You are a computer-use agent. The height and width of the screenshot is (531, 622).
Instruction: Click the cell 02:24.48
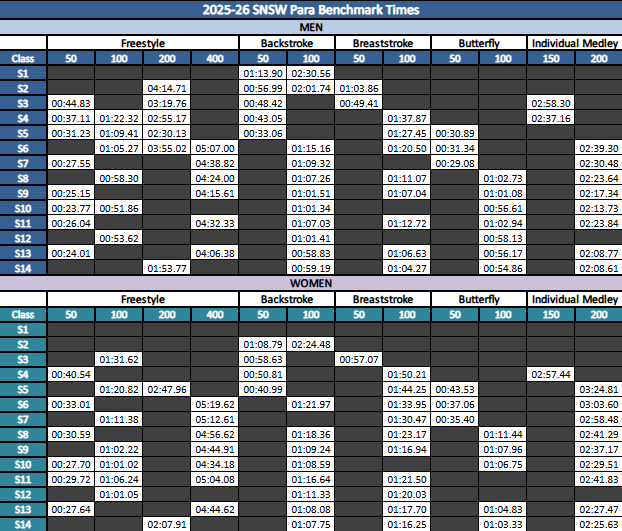(x=311, y=344)
